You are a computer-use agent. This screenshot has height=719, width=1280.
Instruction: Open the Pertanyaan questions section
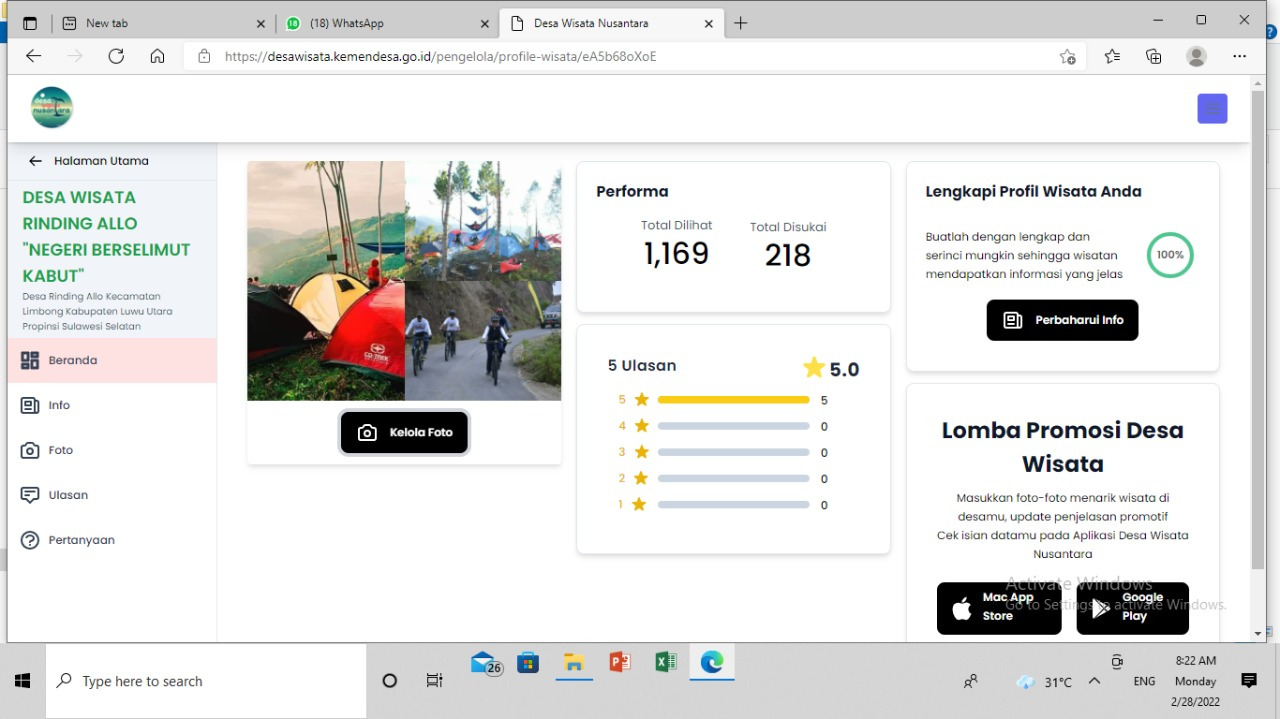click(81, 540)
